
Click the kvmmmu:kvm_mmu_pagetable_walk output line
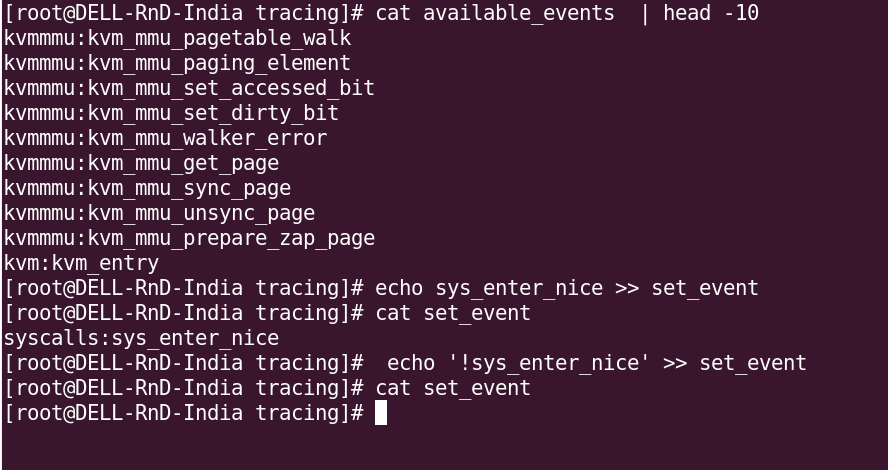pyautogui.click(x=177, y=38)
